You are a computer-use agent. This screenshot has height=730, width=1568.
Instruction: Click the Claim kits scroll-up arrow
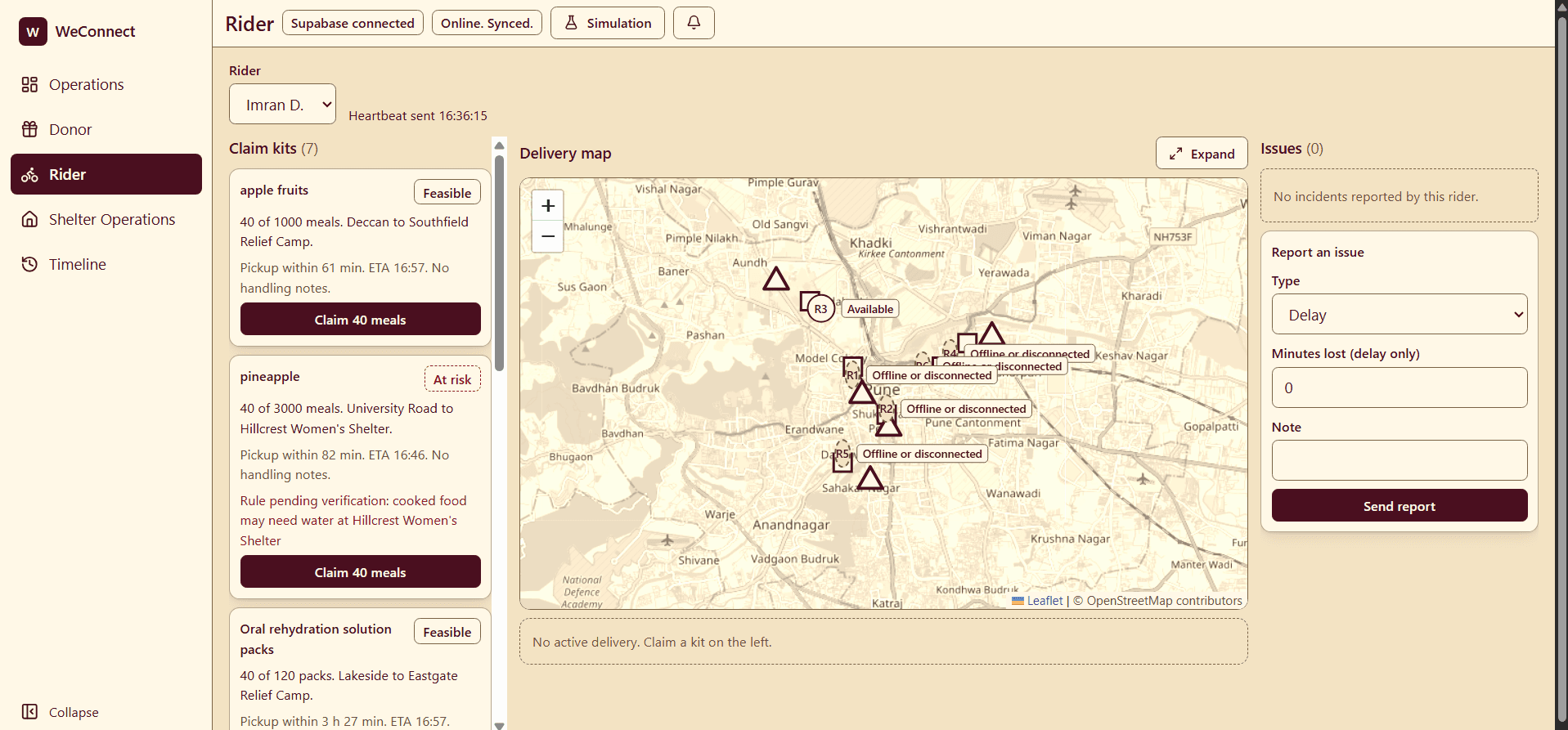(x=499, y=145)
